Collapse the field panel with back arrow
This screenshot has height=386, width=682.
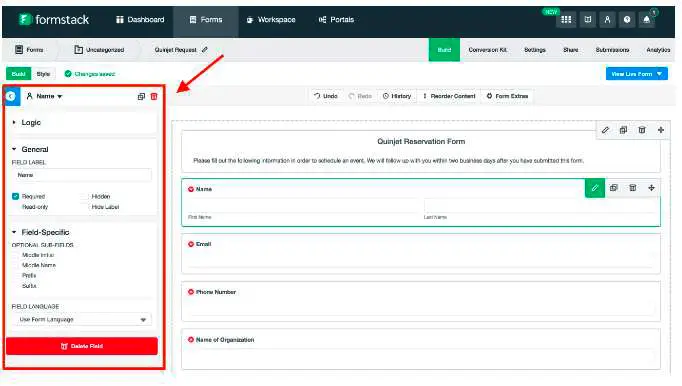click(x=11, y=96)
